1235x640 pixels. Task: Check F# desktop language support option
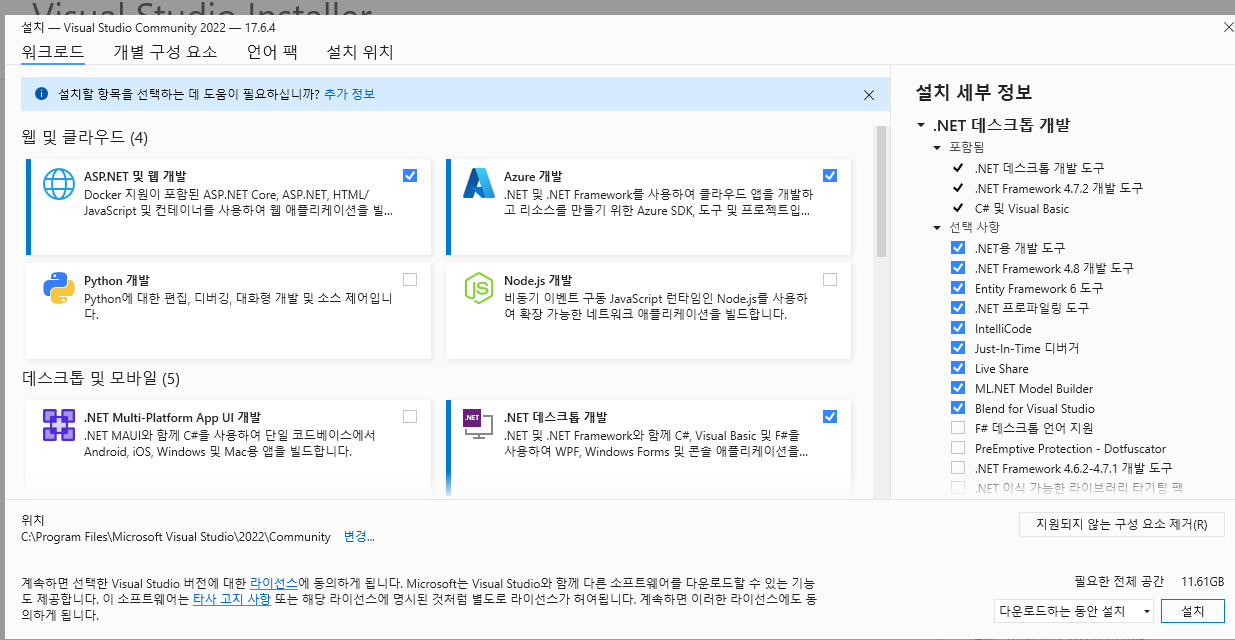tap(958, 428)
